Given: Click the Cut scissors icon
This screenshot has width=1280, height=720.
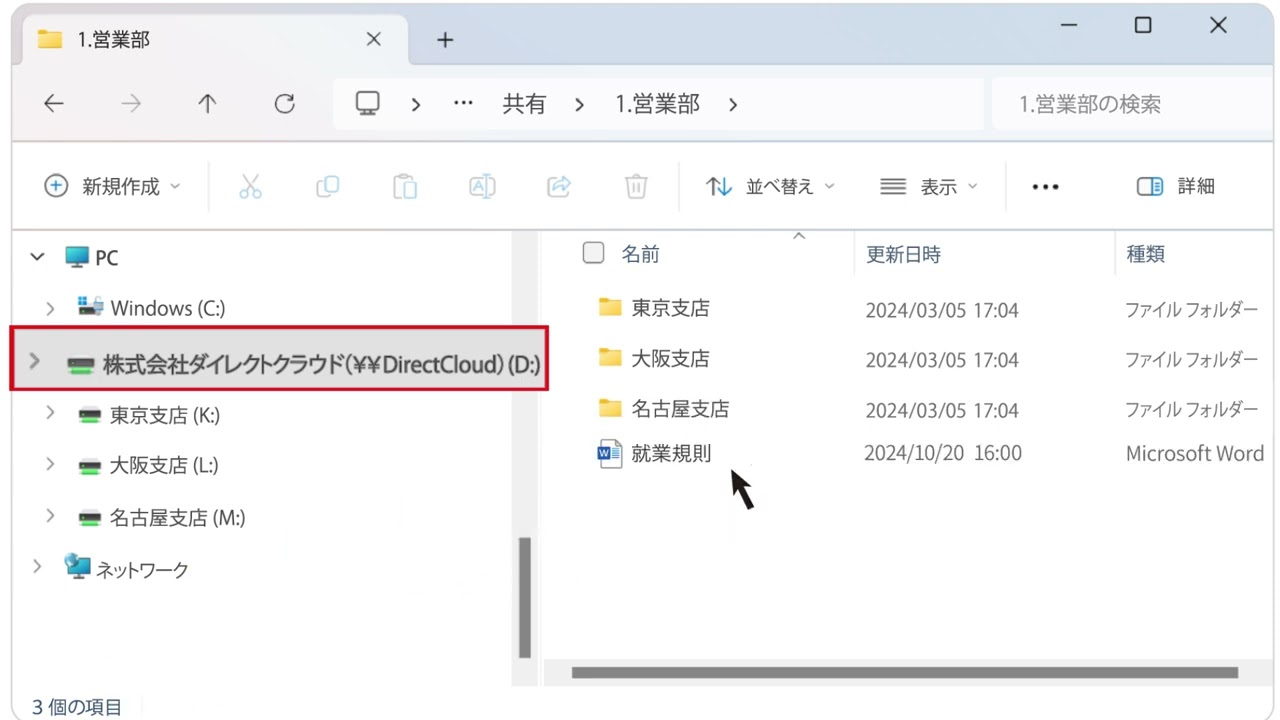Looking at the screenshot, I should click(x=250, y=186).
